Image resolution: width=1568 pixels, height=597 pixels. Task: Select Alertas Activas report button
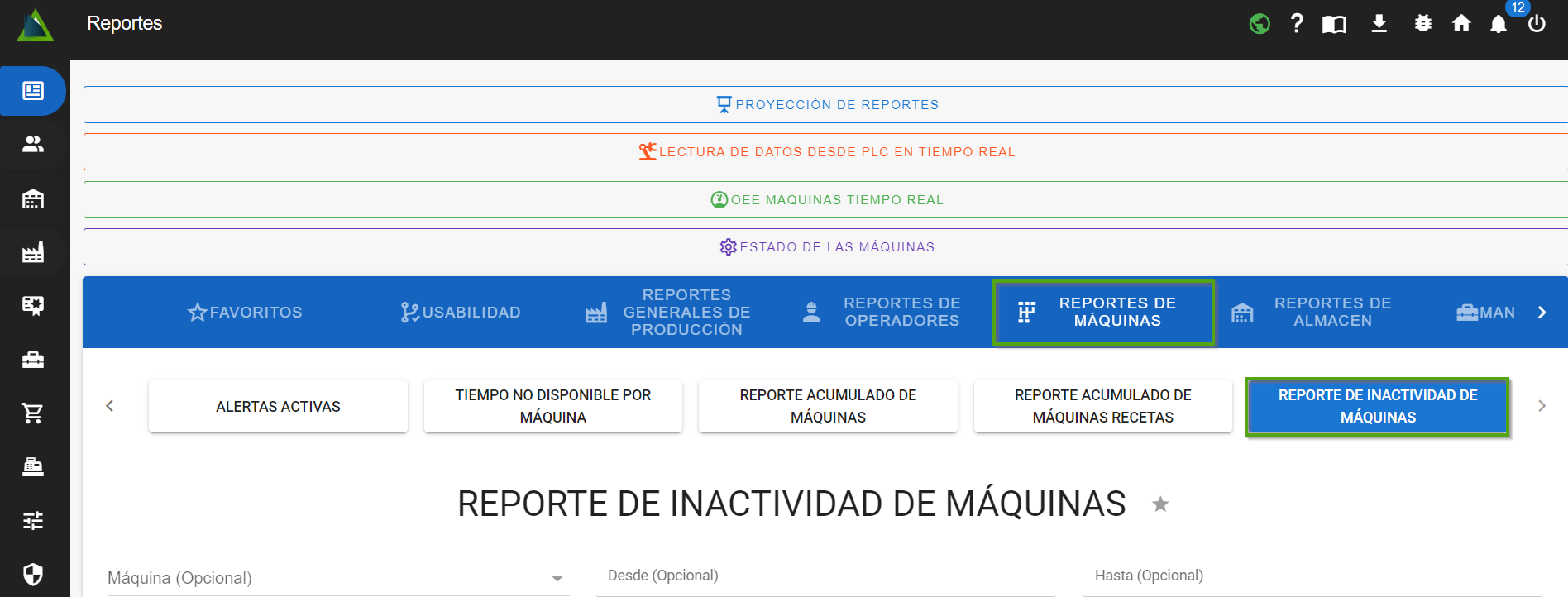click(x=278, y=407)
